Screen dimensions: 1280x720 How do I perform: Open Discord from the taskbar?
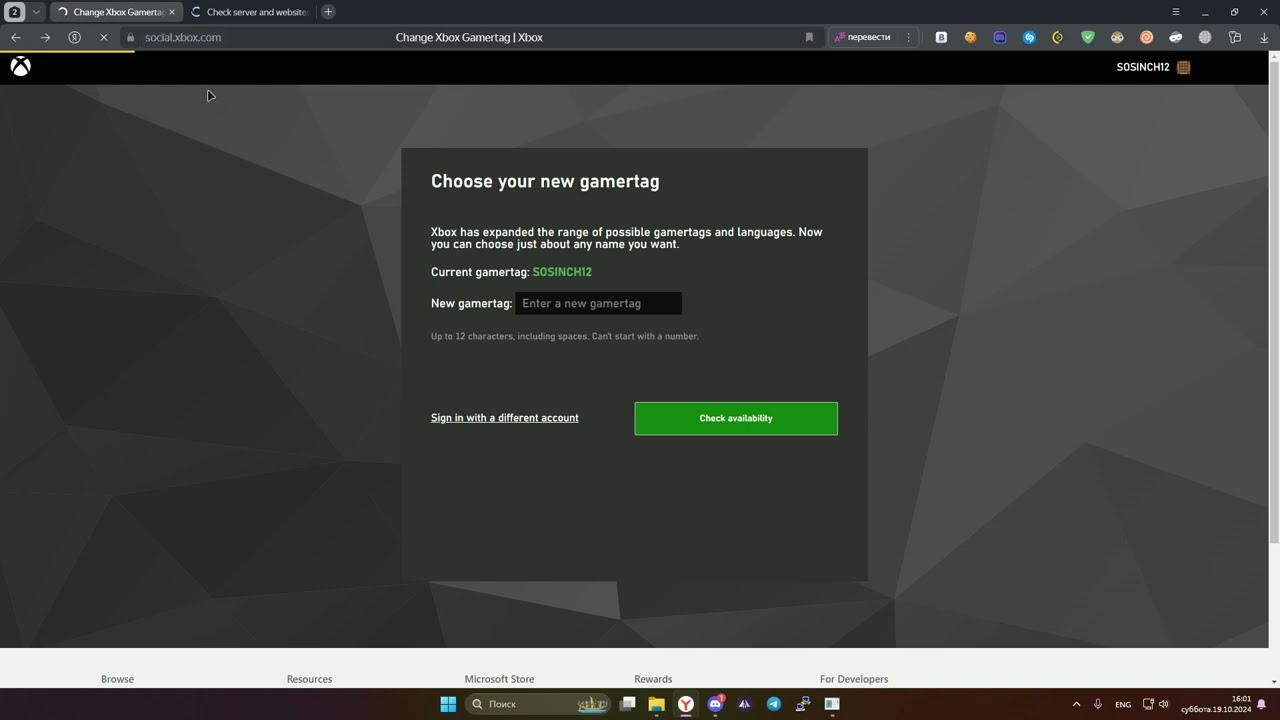pyautogui.click(x=715, y=704)
